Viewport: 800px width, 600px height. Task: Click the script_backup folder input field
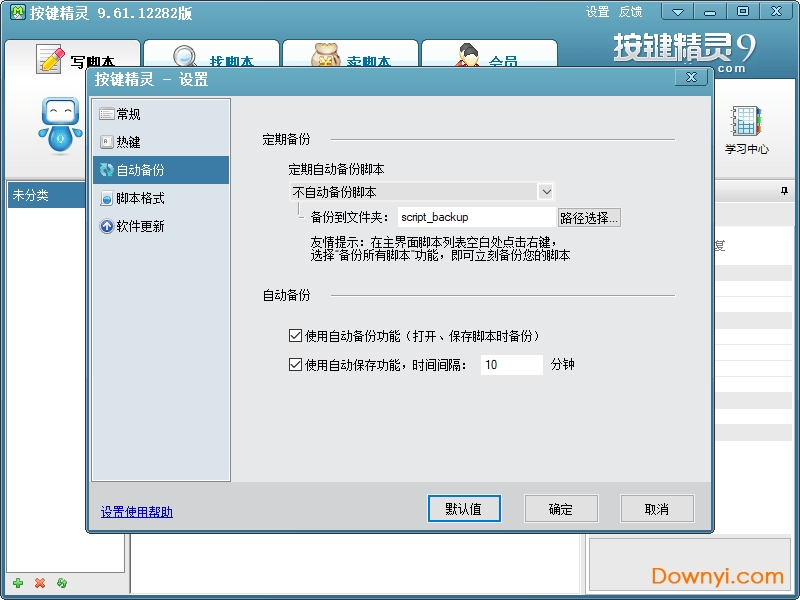[x=475, y=216]
